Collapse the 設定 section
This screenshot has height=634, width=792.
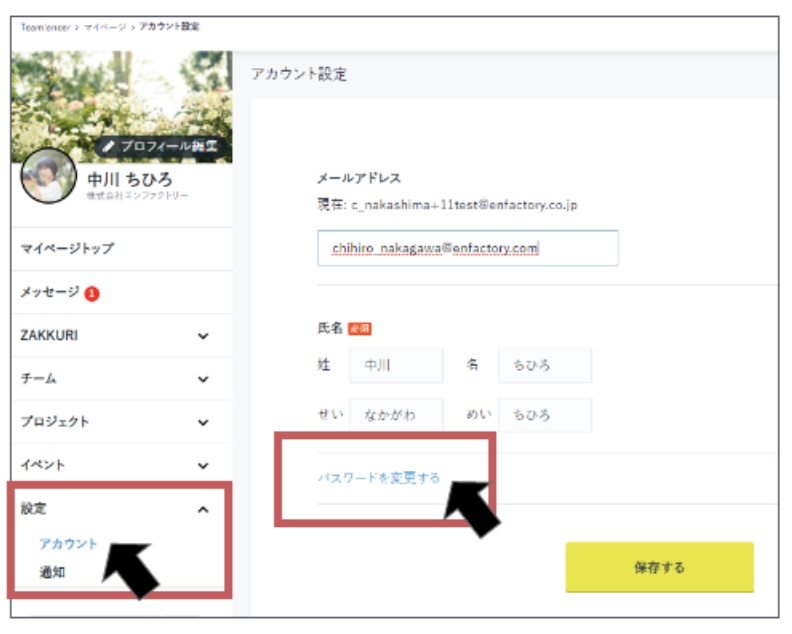point(203,510)
